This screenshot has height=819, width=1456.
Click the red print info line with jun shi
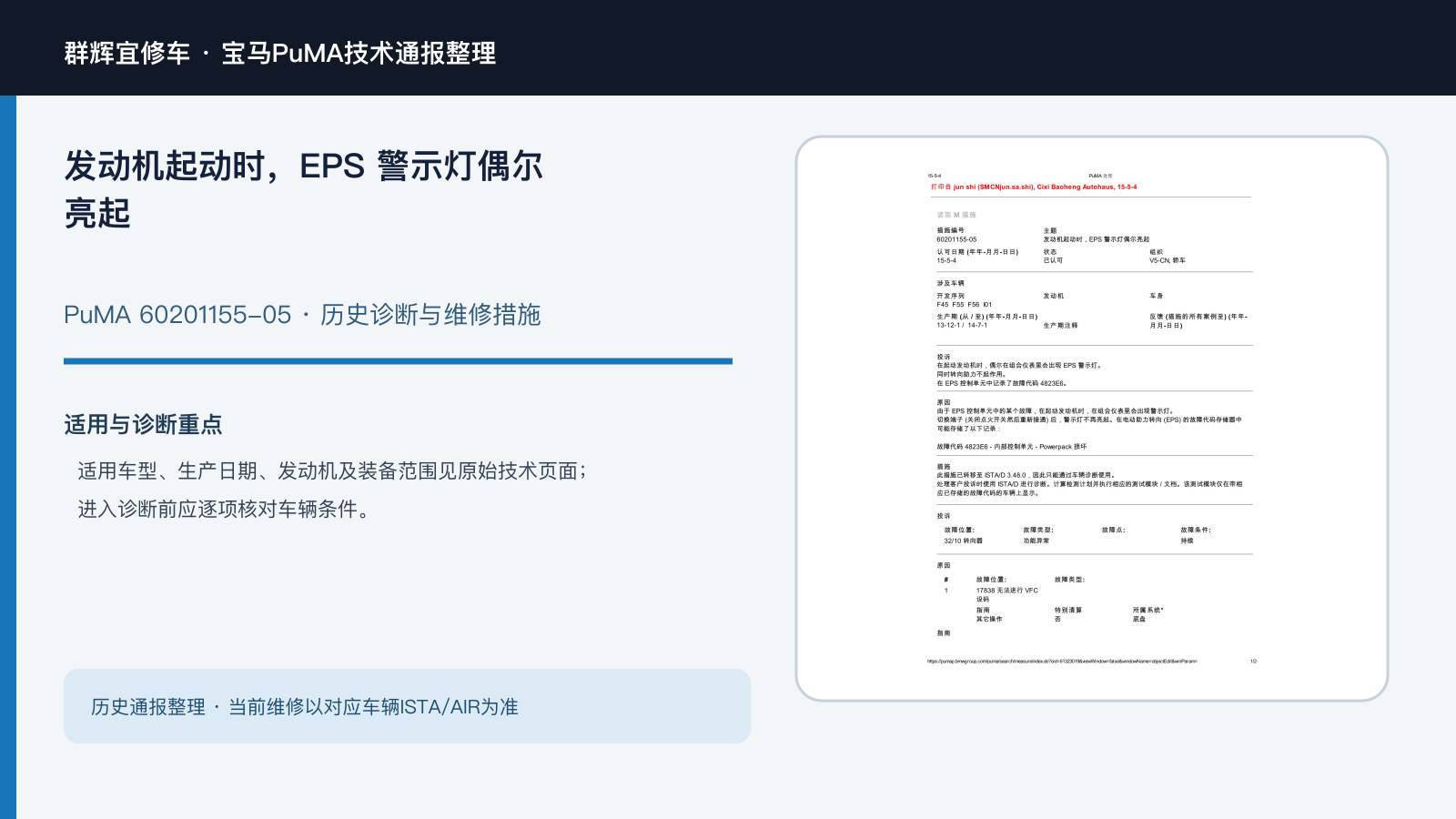[1034, 187]
